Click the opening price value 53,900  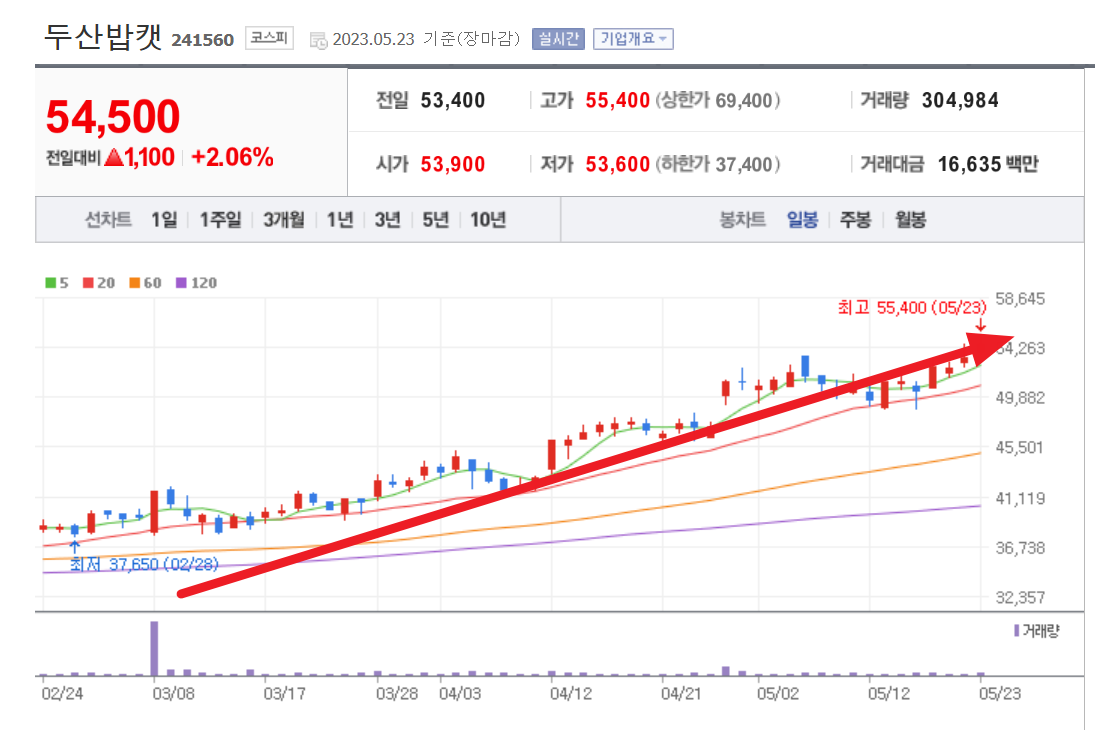click(453, 165)
